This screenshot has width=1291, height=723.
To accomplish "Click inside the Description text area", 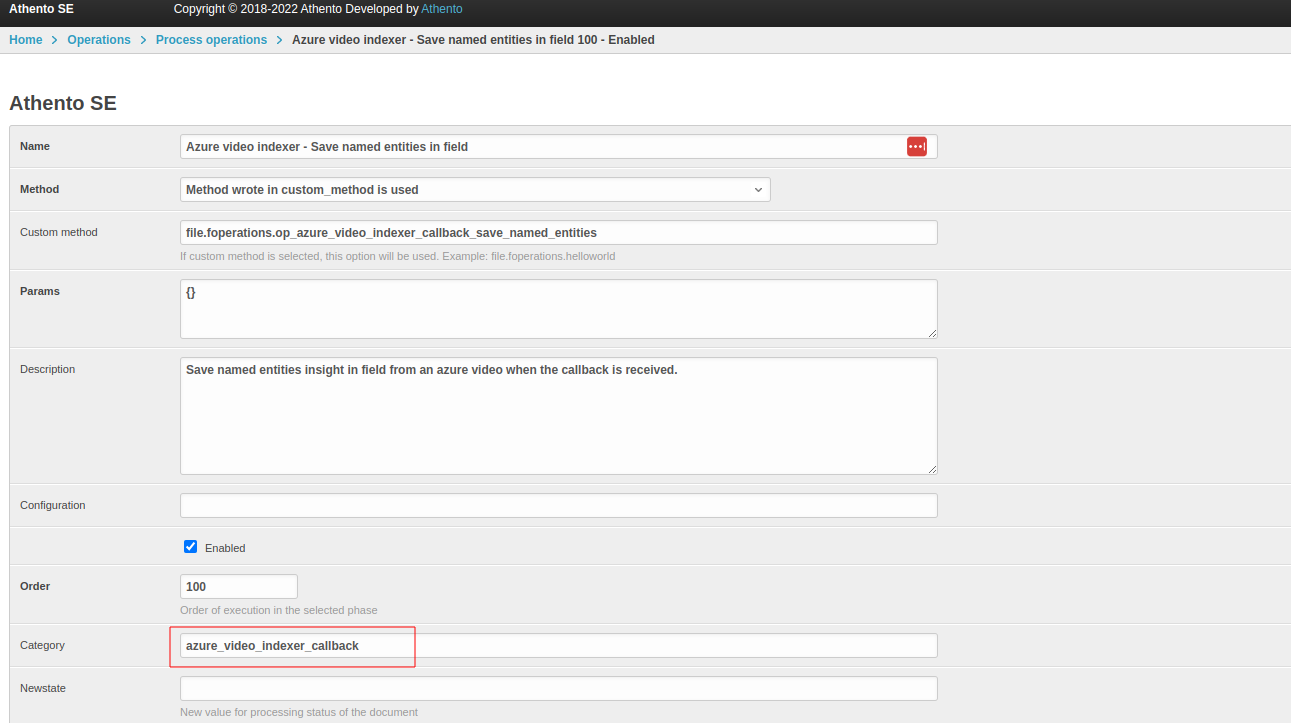I will click(x=558, y=415).
